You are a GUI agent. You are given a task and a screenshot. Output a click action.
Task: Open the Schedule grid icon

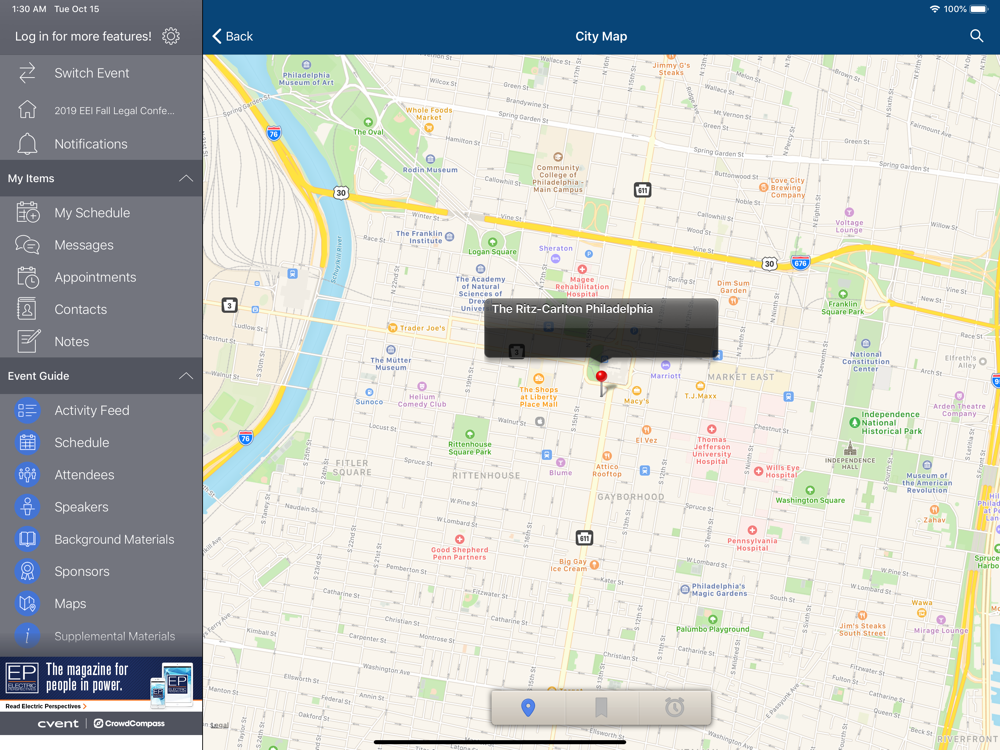tap(27, 442)
